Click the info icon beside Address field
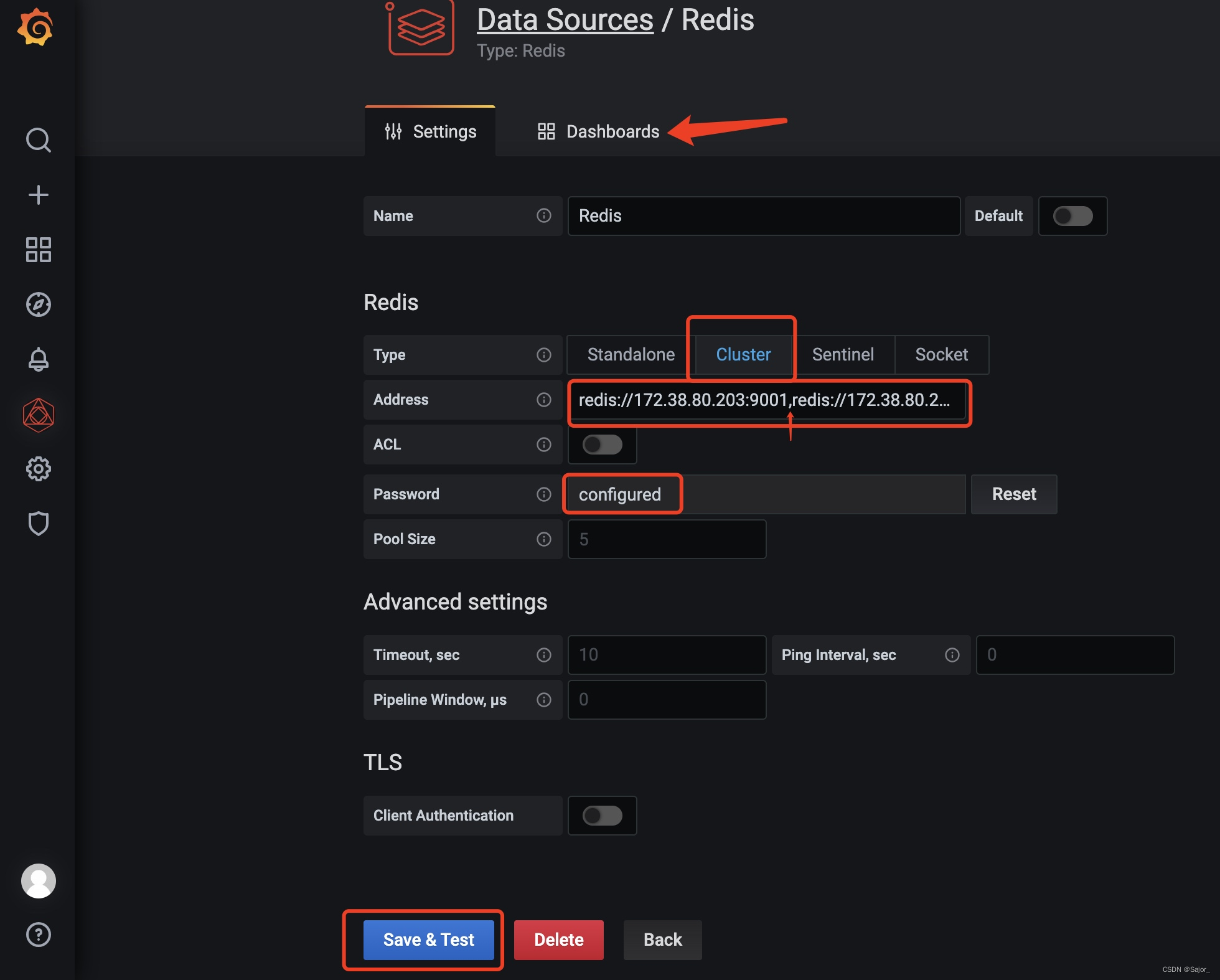Screen dimensions: 1220x980 tap(544, 399)
